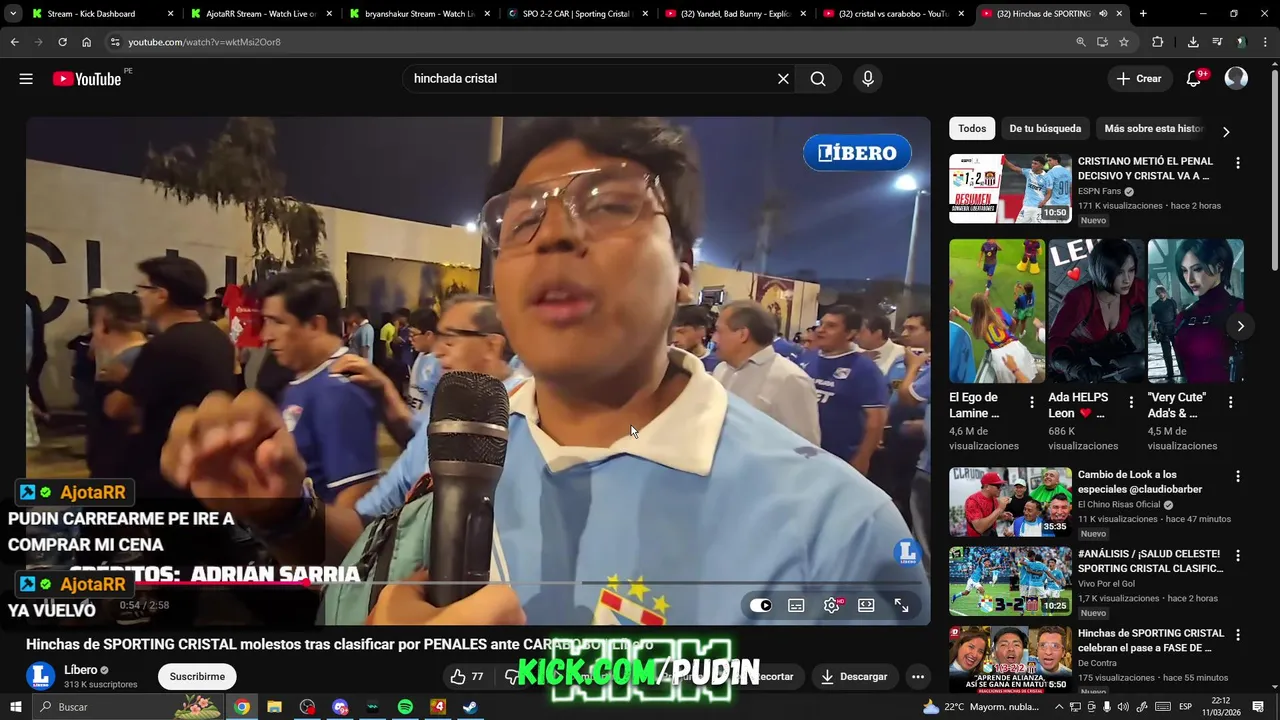The width and height of the screenshot is (1280, 720).
Task: Open the Líbero channel avatar
Action: pos(41,677)
